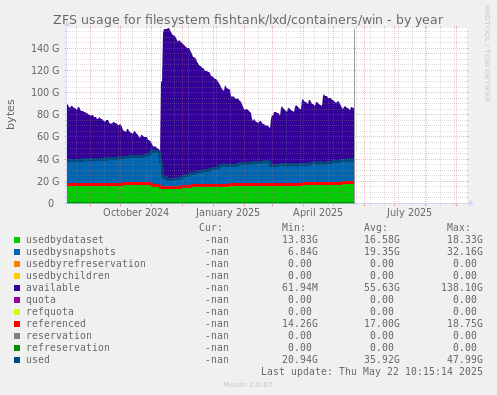Select the available legend label
Viewport: 497px width, 395px height.
pyautogui.click(x=53, y=288)
